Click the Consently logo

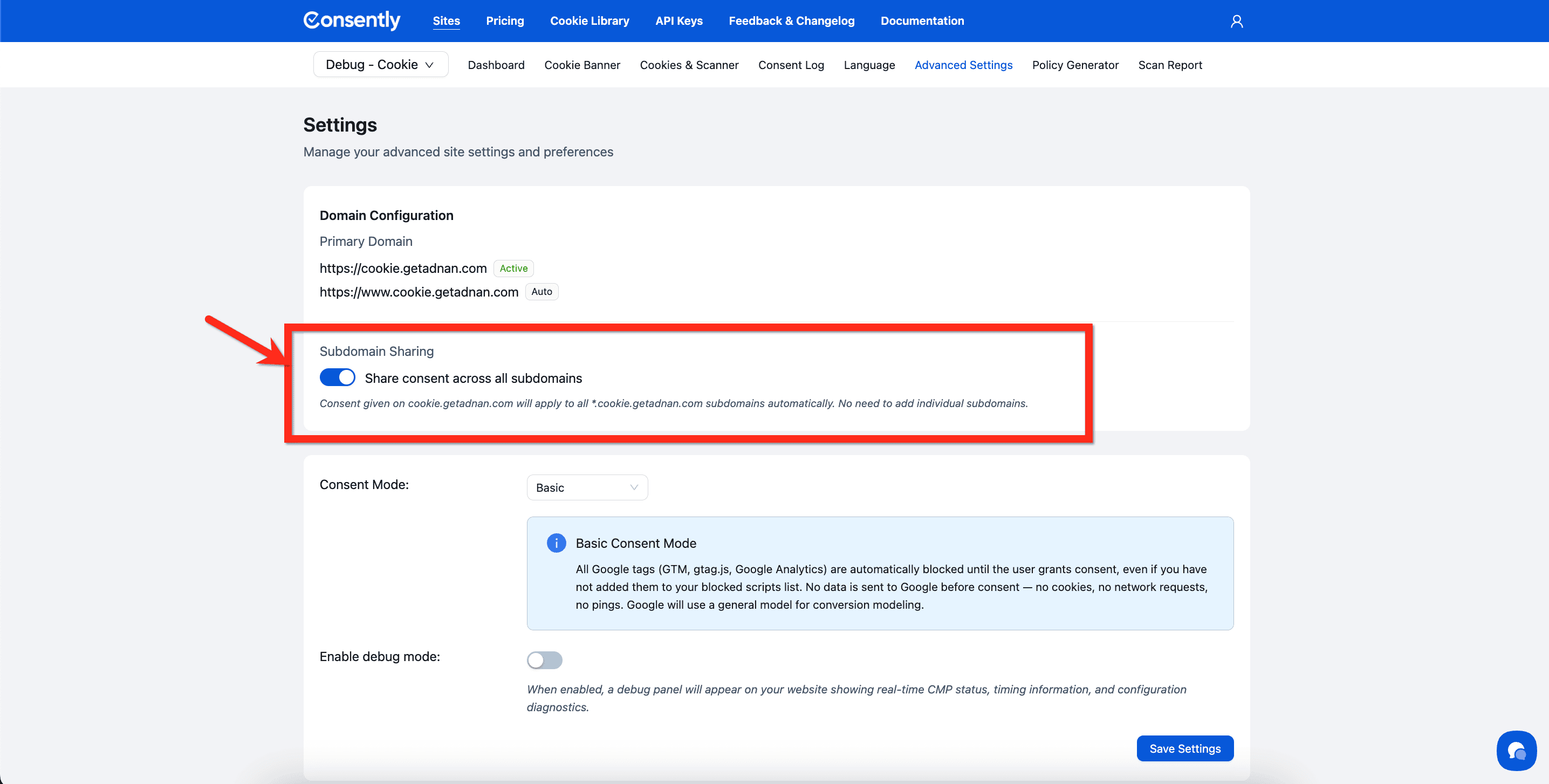click(x=352, y=20)
